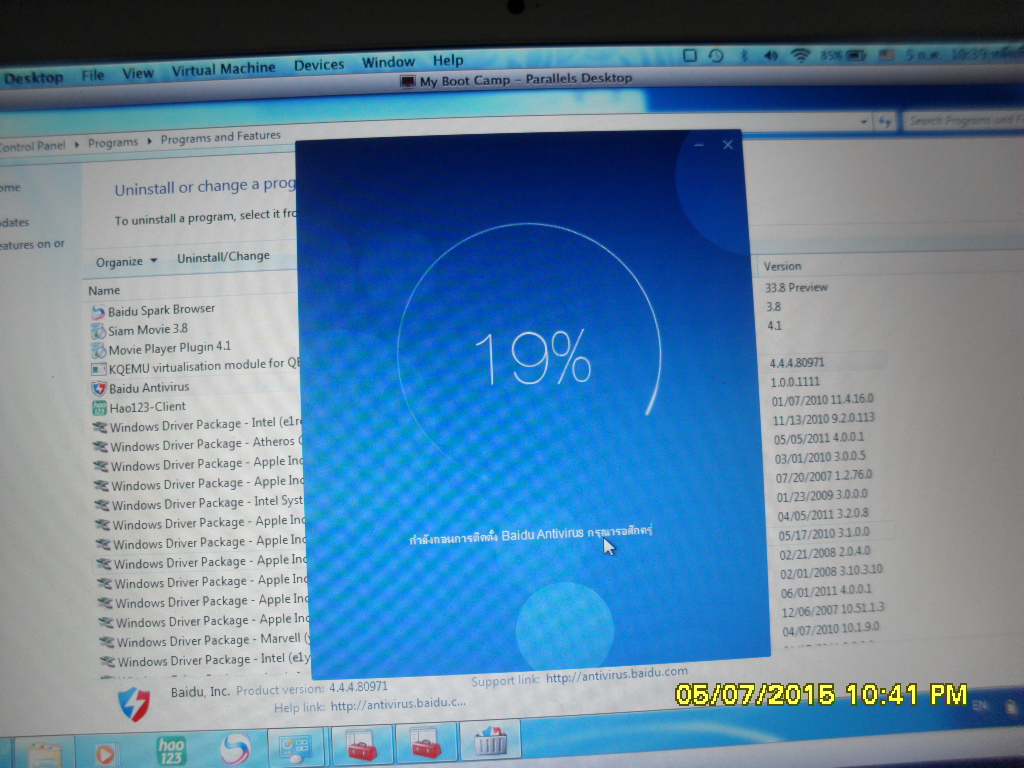Click the Parallels window title icon
This screenshot has width=1024, height=768.
pos(408,82)
